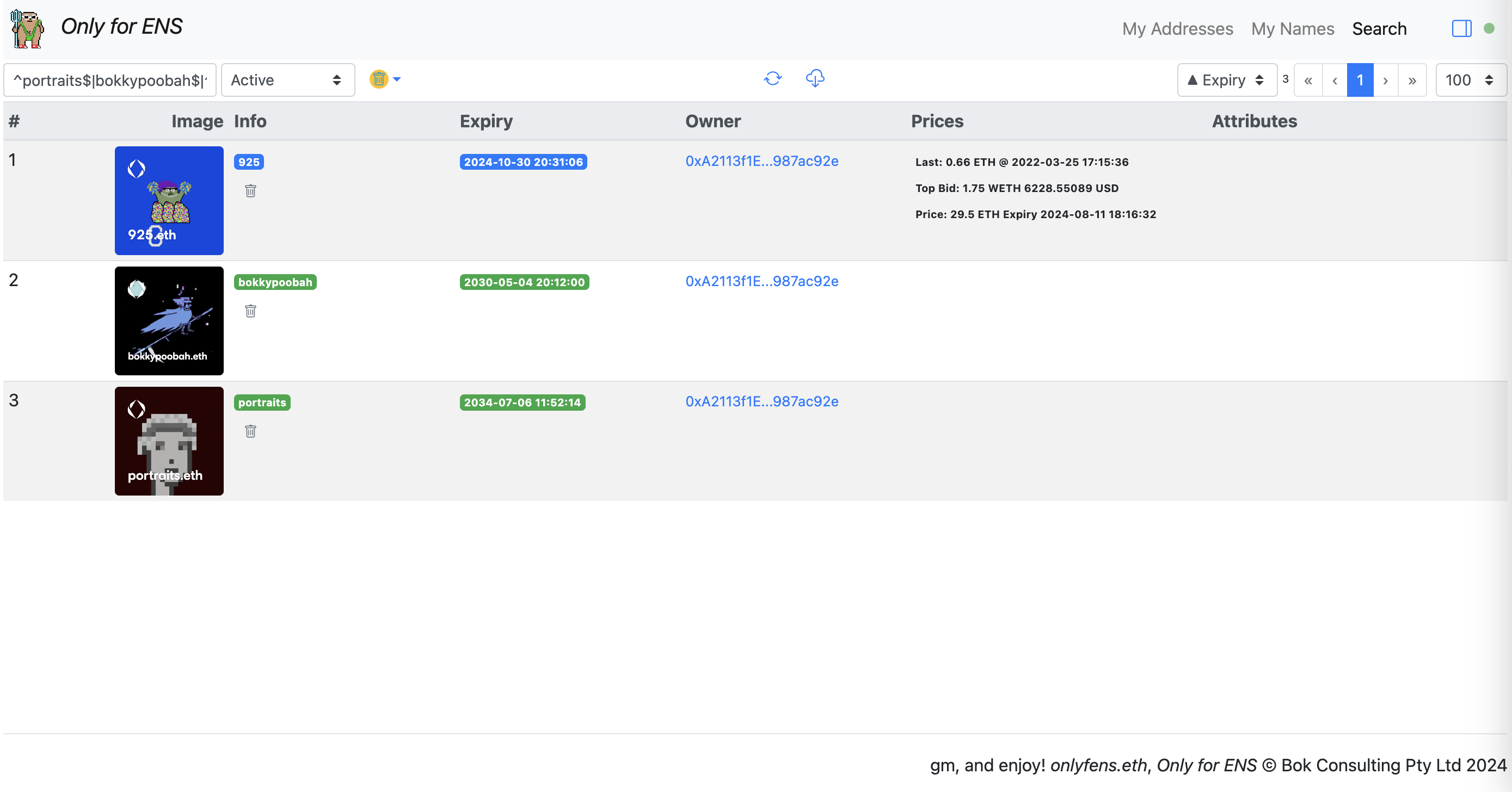
Task: Click the green connection status dot
Action: (x=1489, y=28)
